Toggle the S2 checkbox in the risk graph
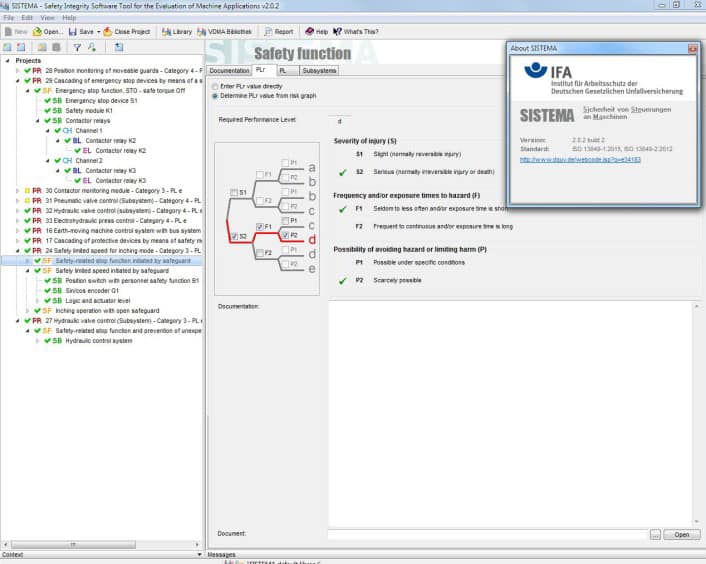706x564 pixels. tap(234, 236)
